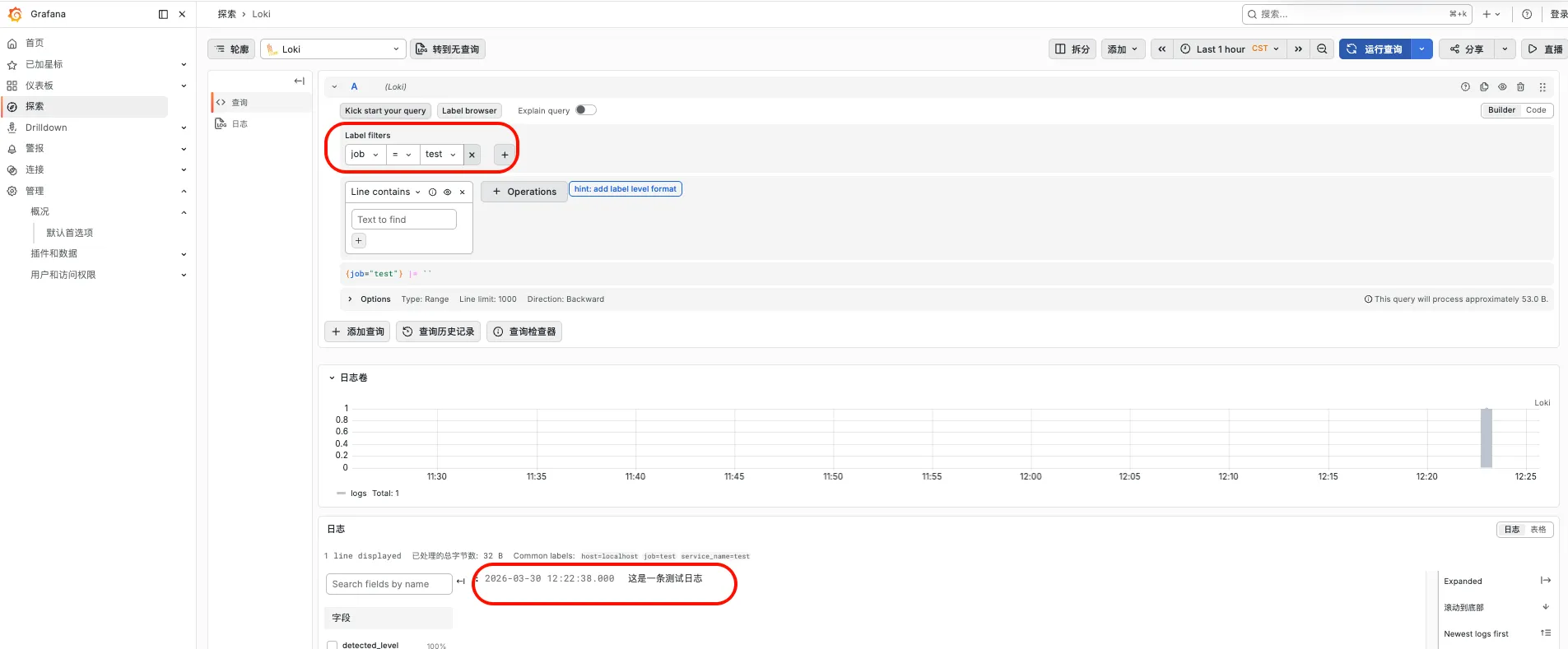Open the Last 1 hour time picker

tap(1230, 49)
